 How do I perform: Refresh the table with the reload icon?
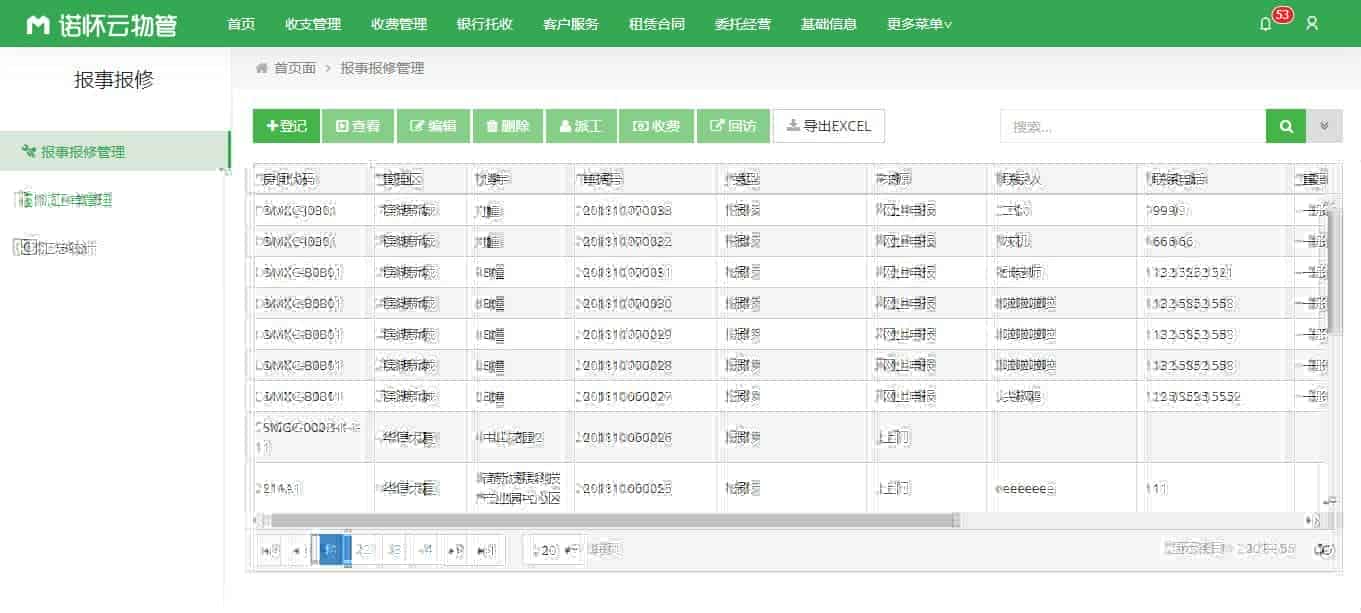point(1324,549)
